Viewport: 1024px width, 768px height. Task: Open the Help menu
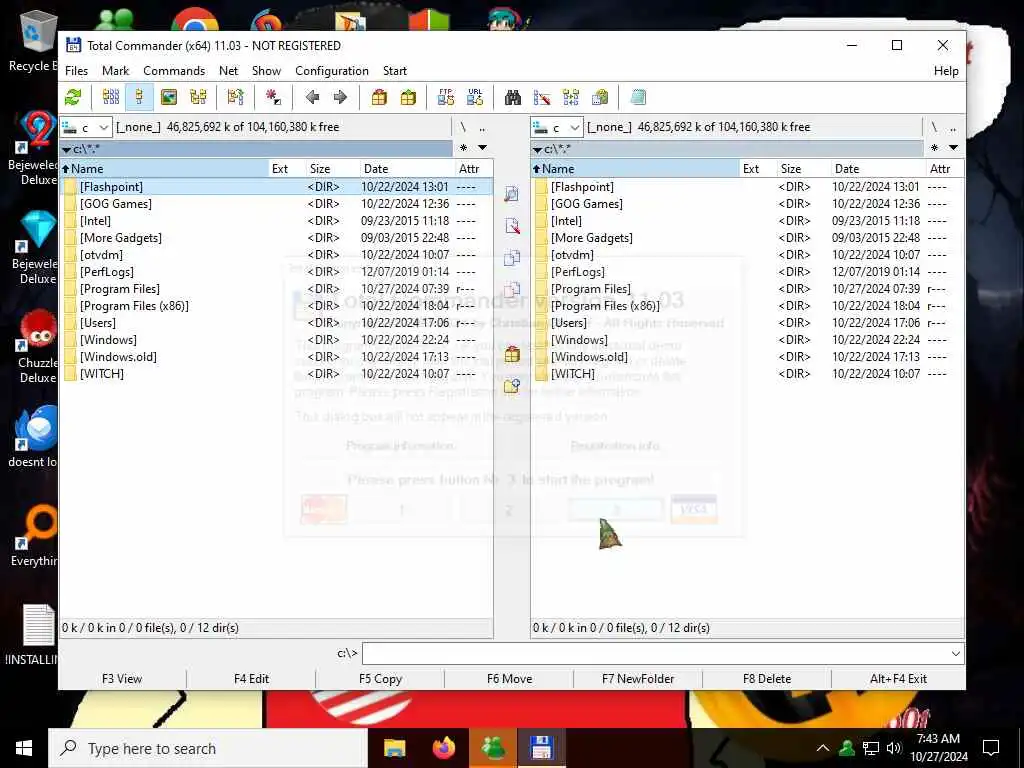click(946, 71)
